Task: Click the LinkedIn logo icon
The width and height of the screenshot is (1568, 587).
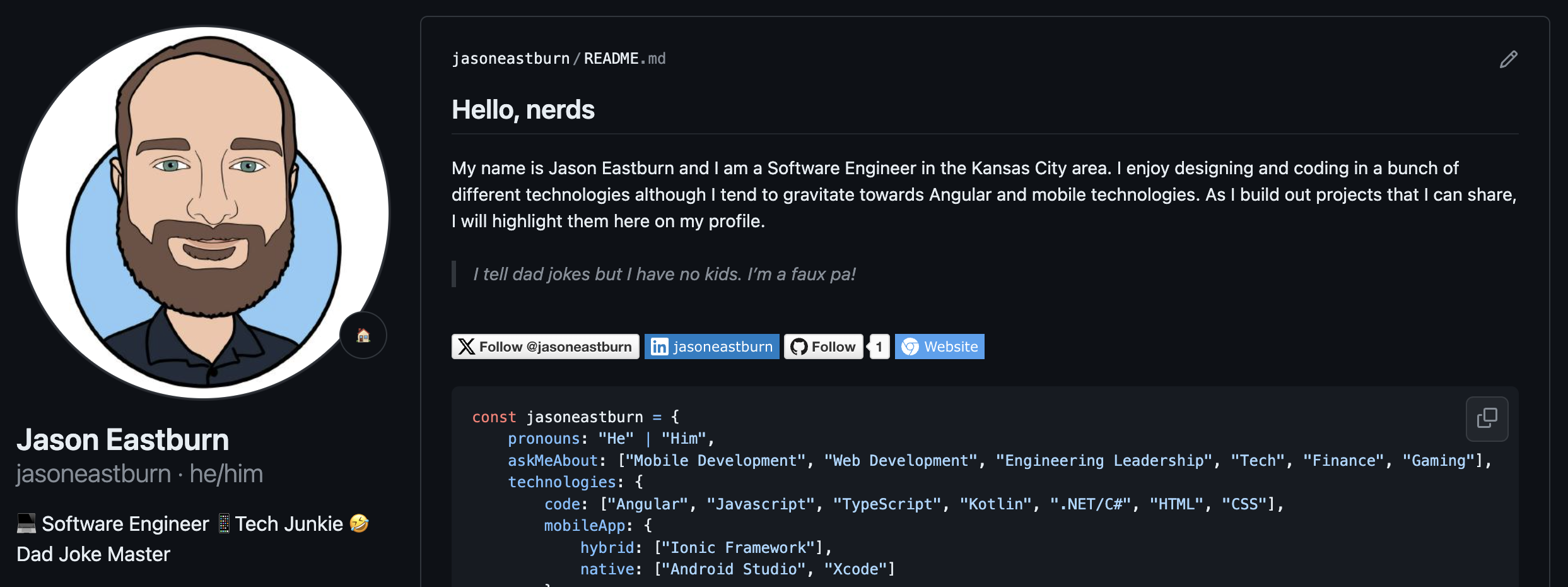Action: coord(659,347)
